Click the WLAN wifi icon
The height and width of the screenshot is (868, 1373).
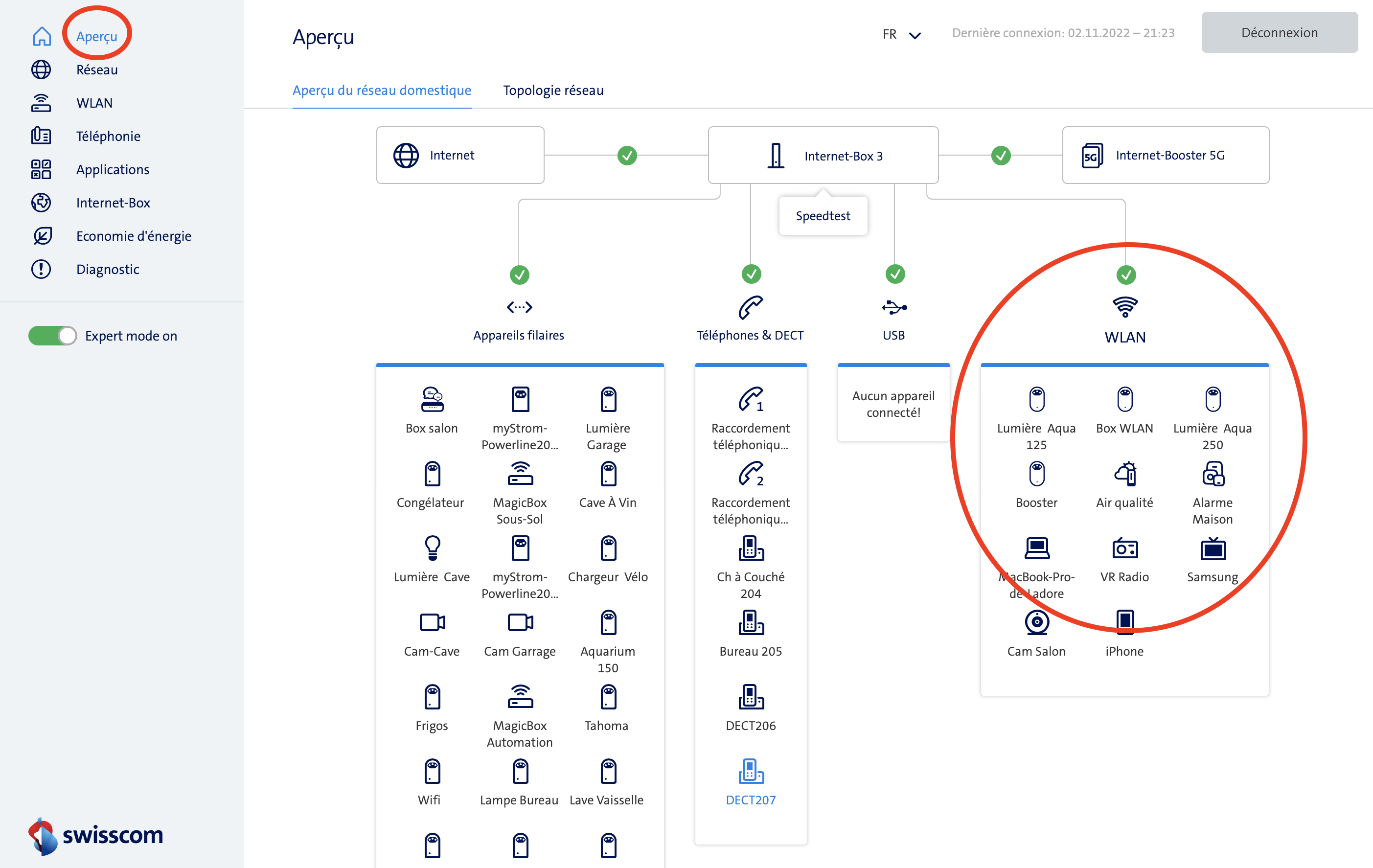(x=1124, y=307)
